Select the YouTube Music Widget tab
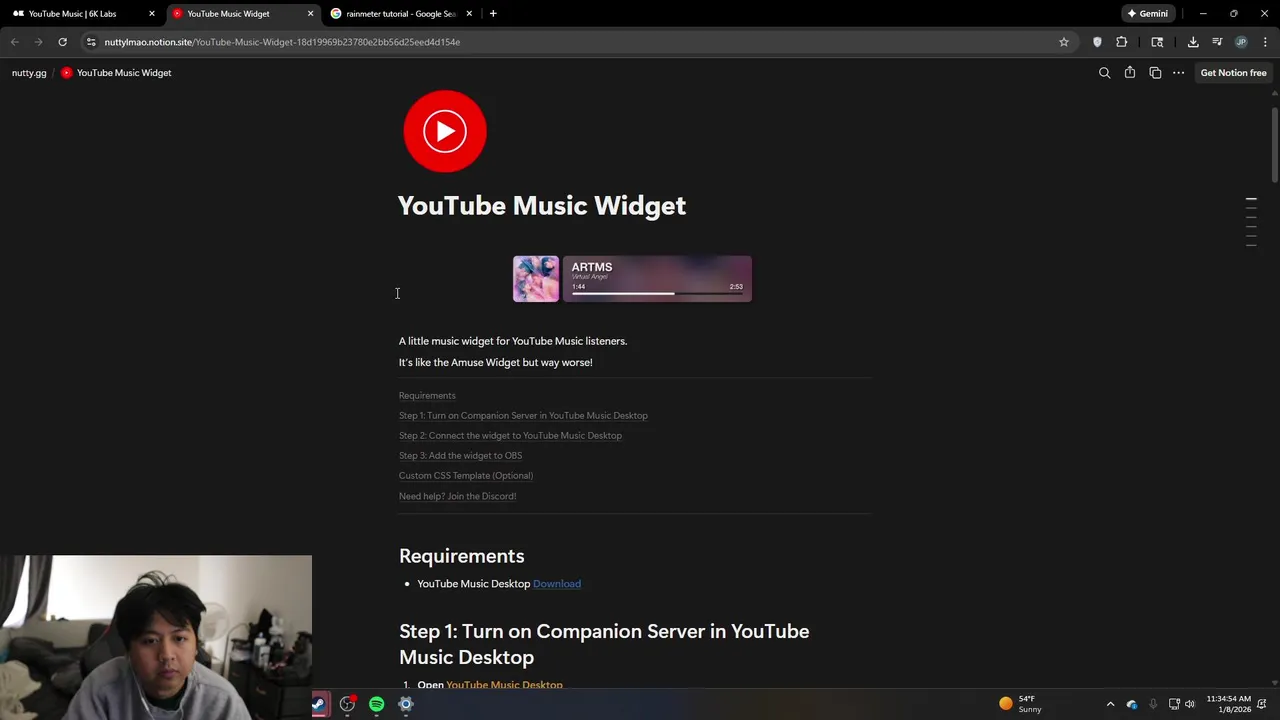Screen dimensions: 1280x720 (241, 14)
